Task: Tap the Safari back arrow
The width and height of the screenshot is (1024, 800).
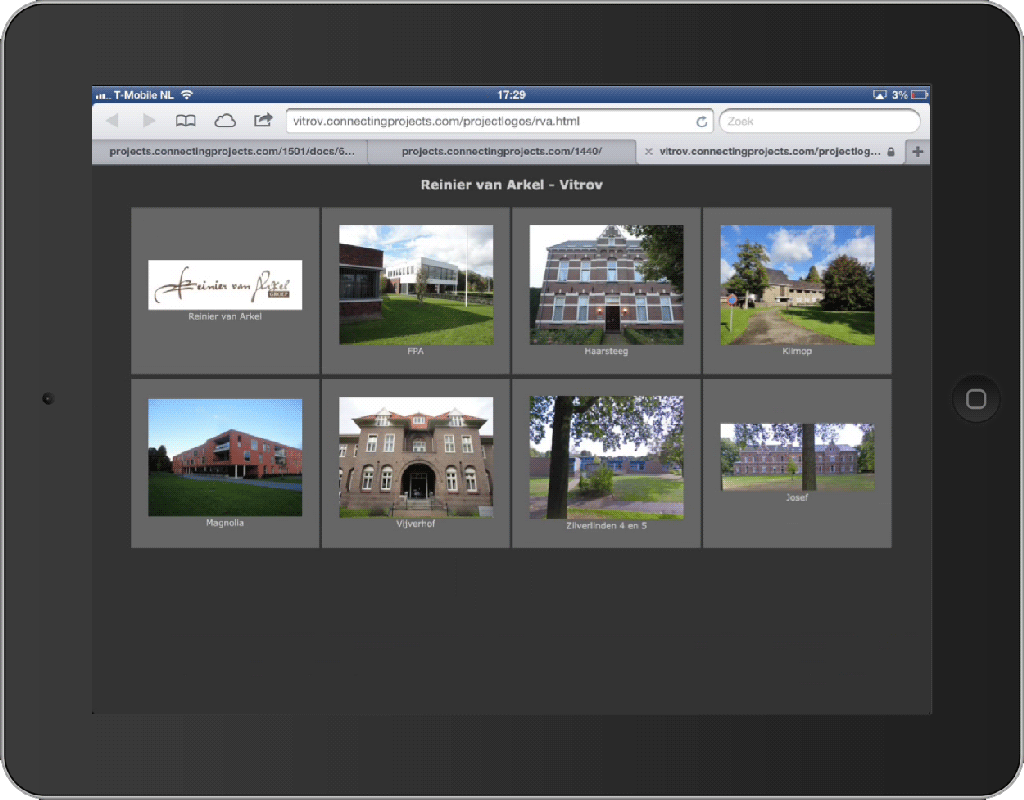Action: (112, 121)
